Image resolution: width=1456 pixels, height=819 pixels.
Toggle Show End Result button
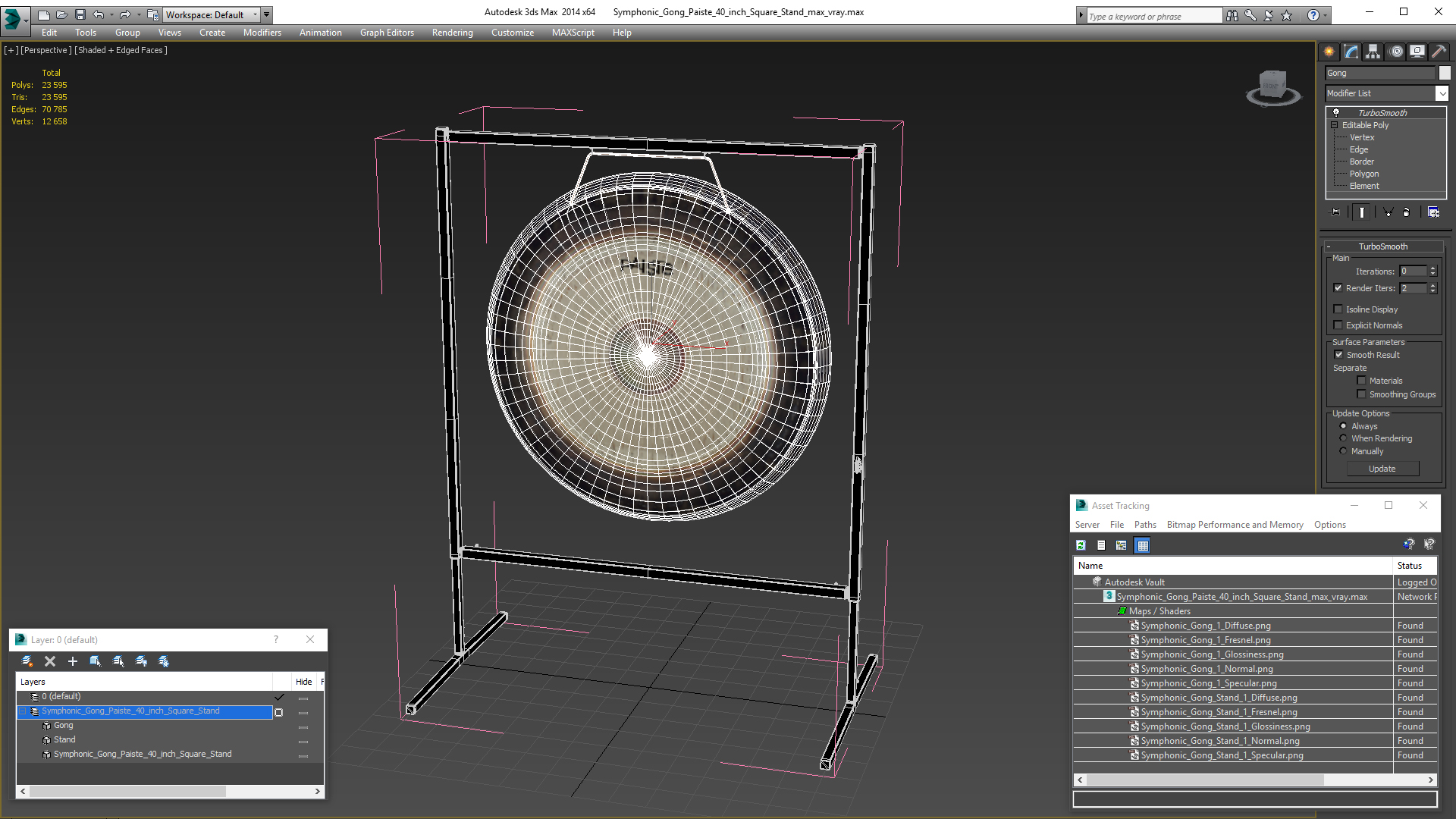pos(1362,212)
